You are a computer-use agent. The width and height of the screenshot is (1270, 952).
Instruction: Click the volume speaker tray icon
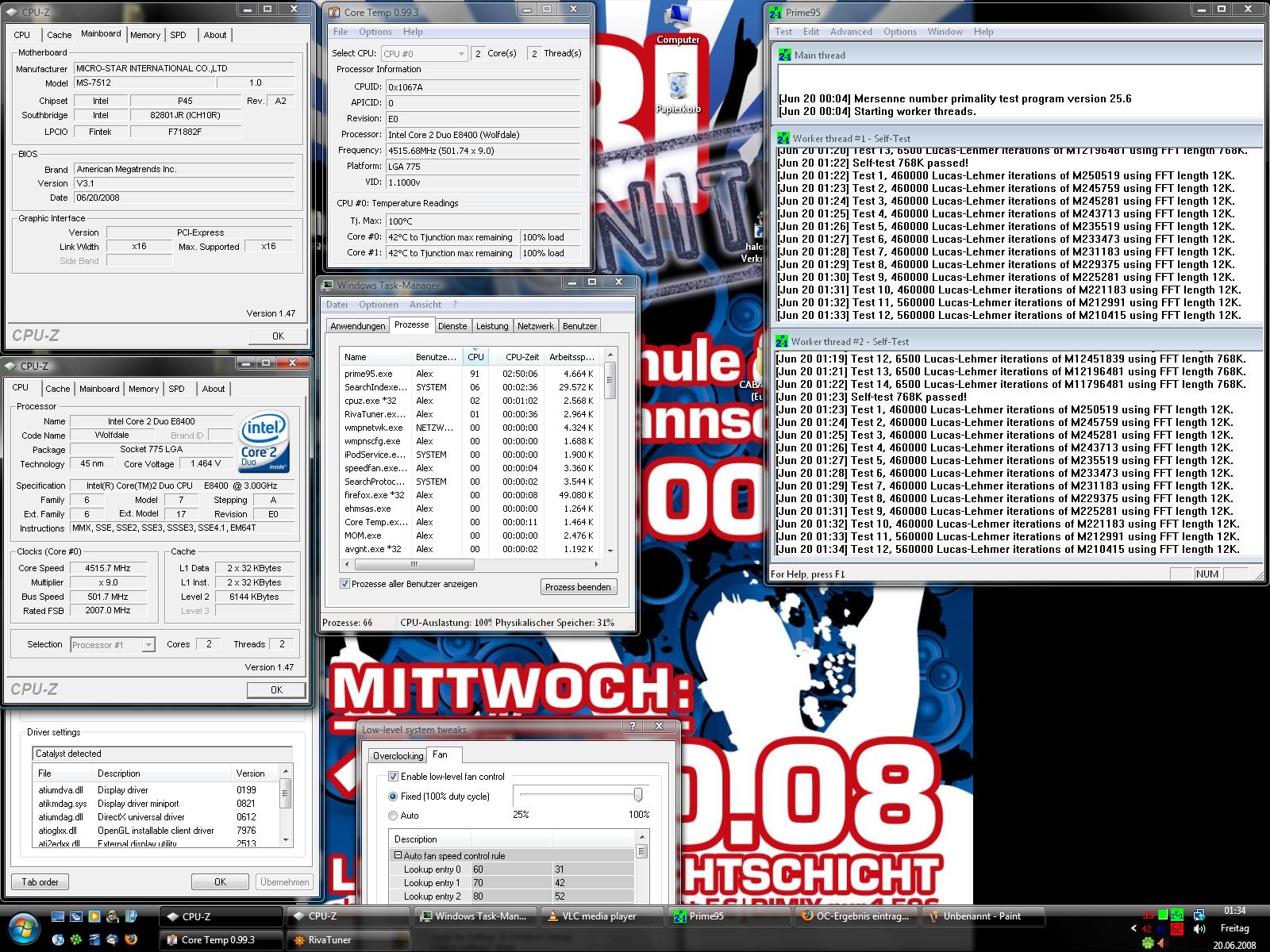(1199, 929)
